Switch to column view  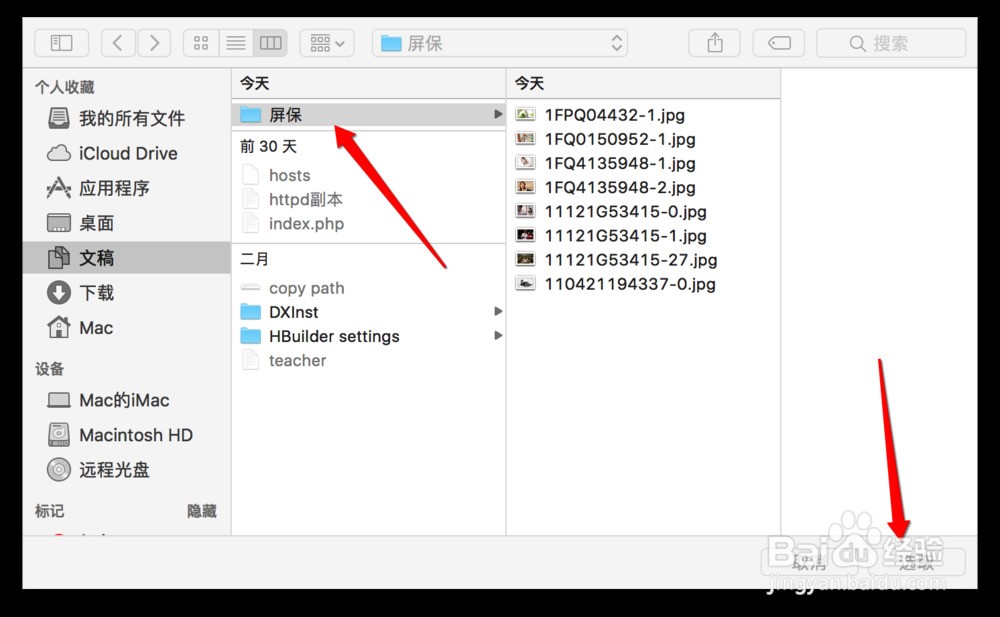coord(270,43)
